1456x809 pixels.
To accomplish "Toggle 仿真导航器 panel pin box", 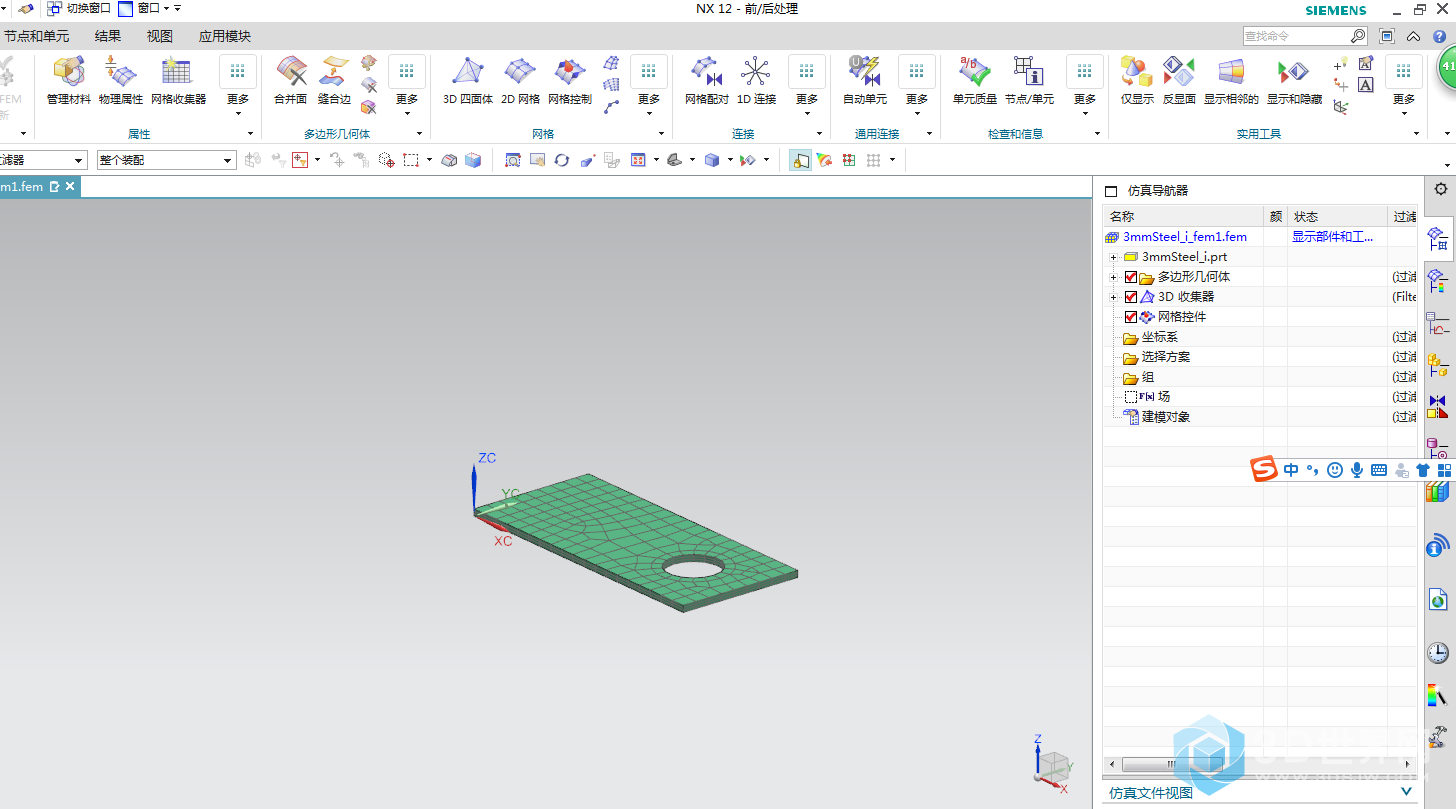I will [1110, 191].
